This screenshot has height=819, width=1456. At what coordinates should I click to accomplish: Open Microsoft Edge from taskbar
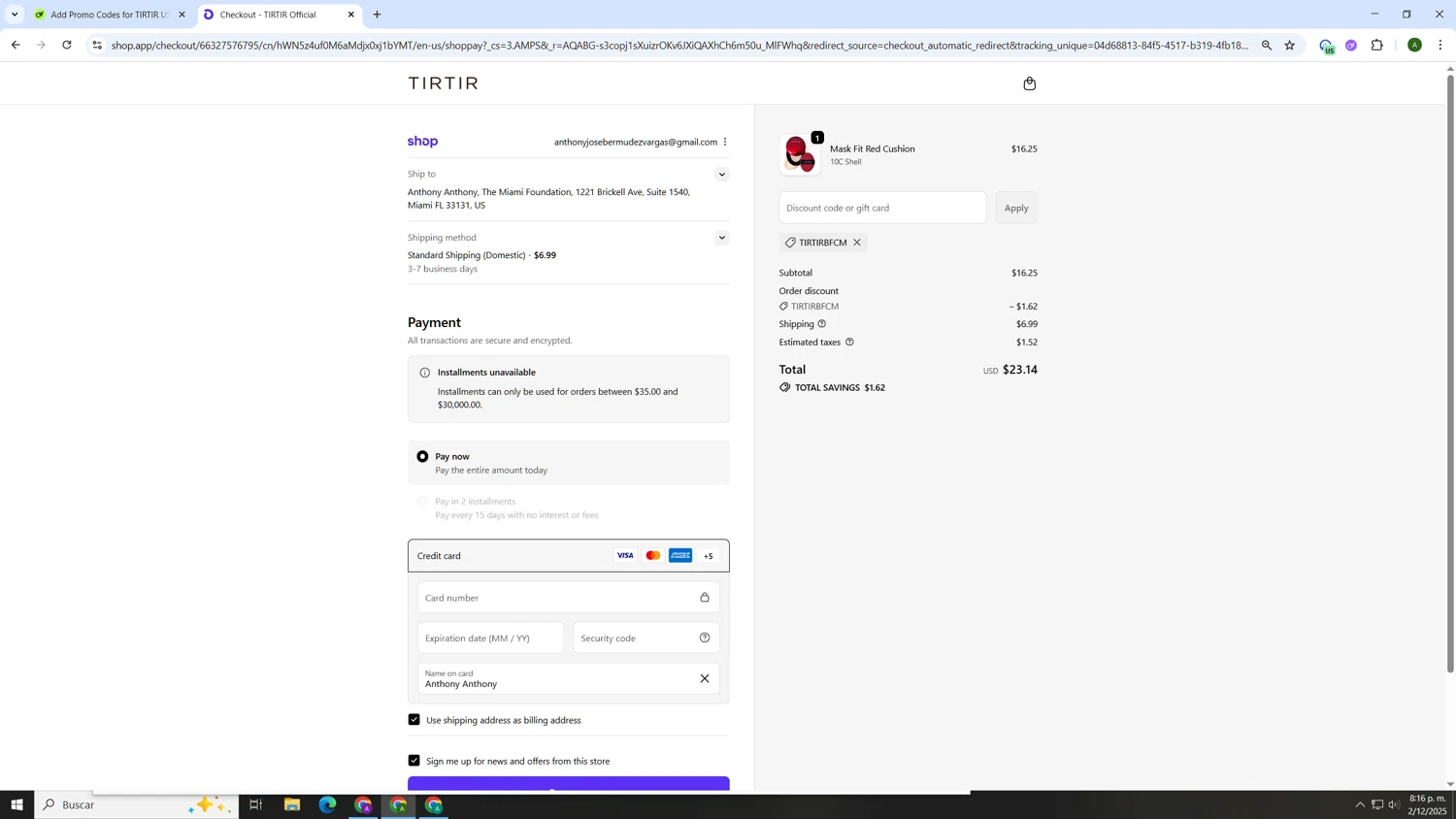pos(327,804)
